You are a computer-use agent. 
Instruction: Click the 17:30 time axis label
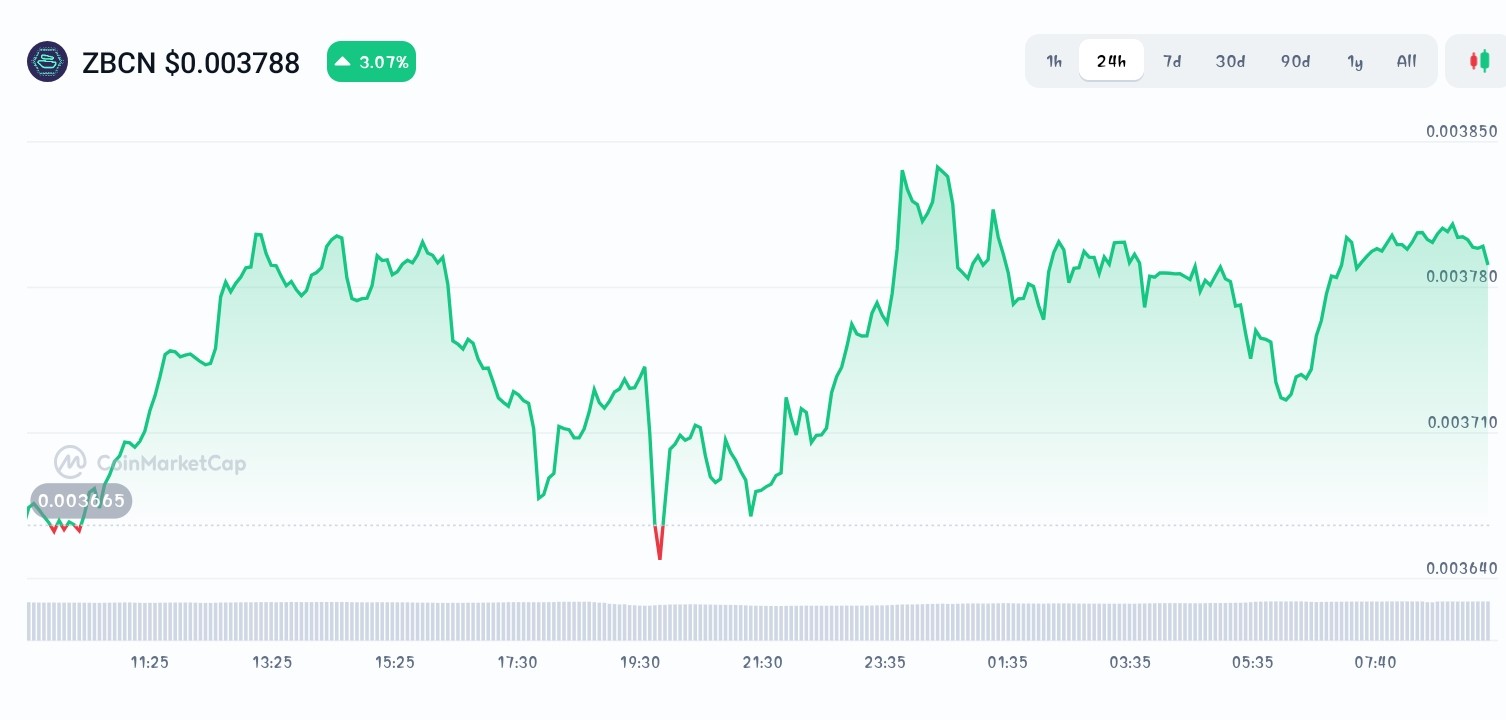pos(518,662)
